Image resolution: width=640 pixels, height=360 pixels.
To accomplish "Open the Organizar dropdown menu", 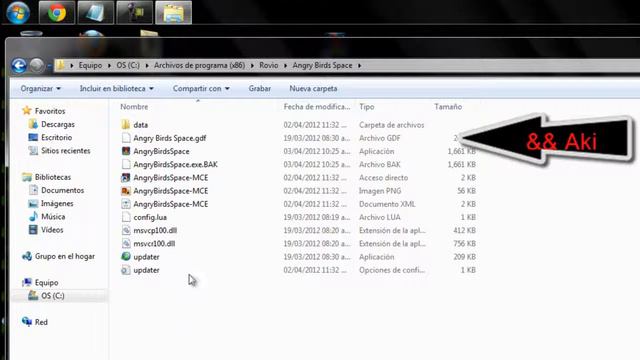I will 40,89.
